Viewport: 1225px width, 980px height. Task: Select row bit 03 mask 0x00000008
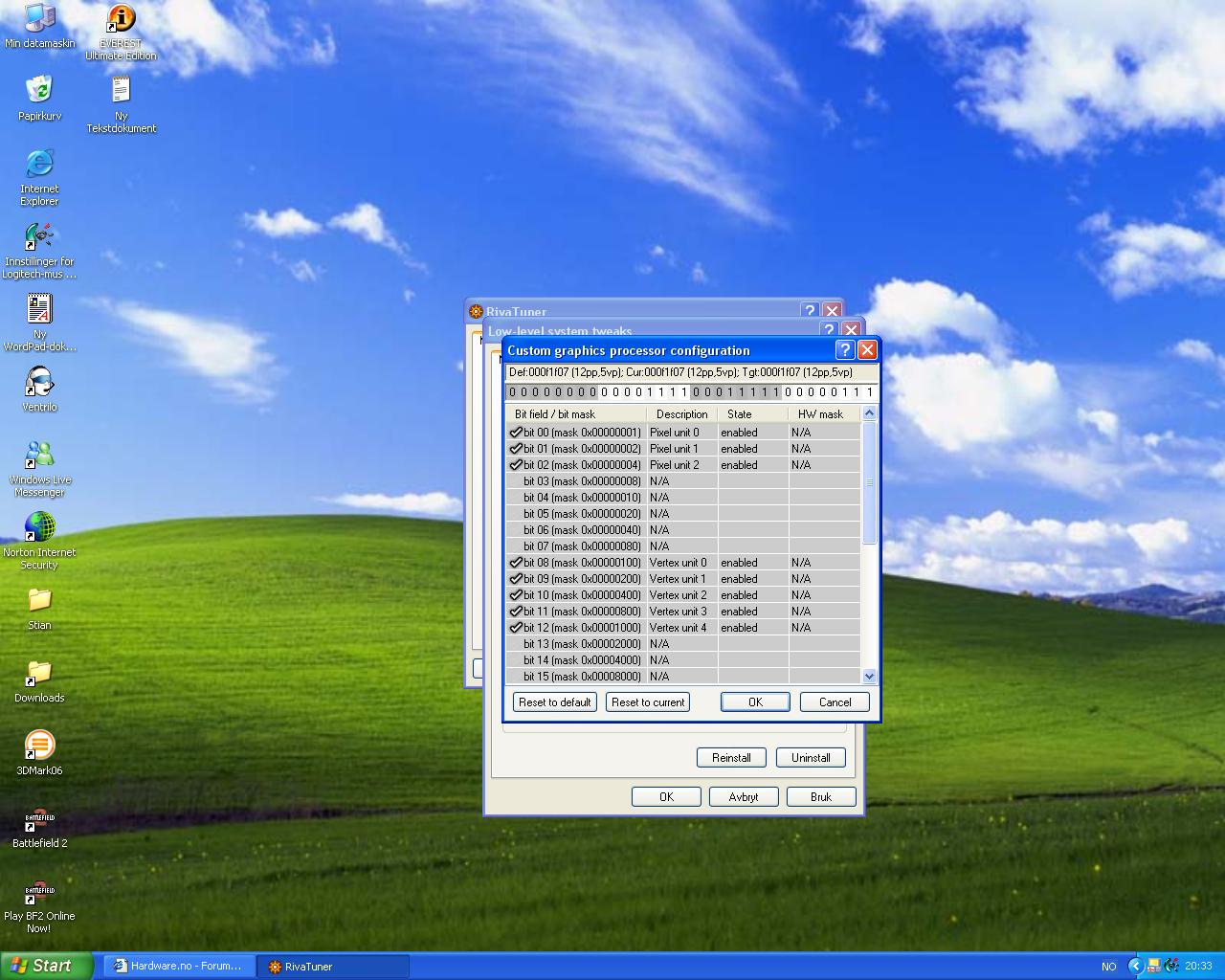pyautogui.click(x=683, y=481)
